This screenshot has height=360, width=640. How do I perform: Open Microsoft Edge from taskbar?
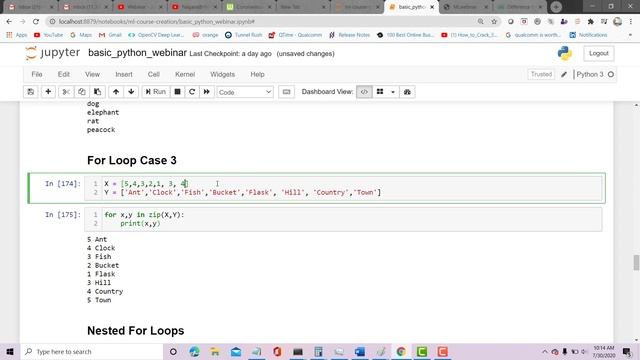click(x=194, y=351)
